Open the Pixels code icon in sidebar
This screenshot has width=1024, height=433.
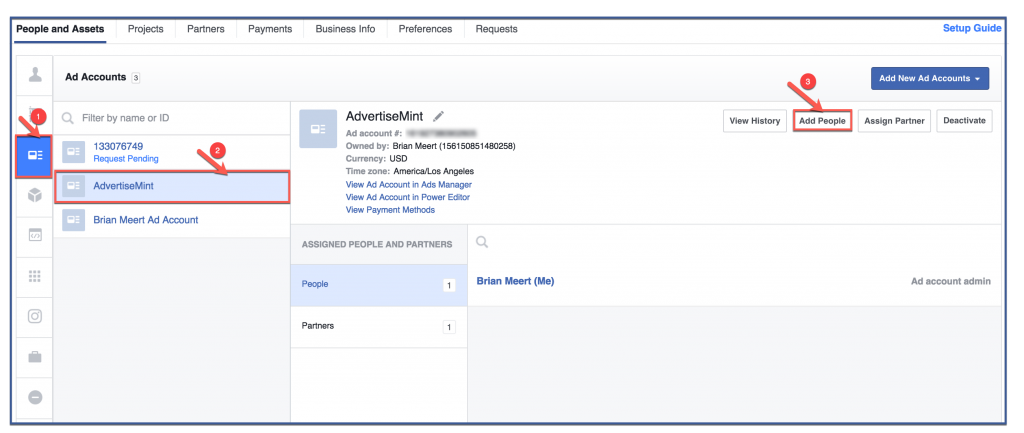point(35,236)
